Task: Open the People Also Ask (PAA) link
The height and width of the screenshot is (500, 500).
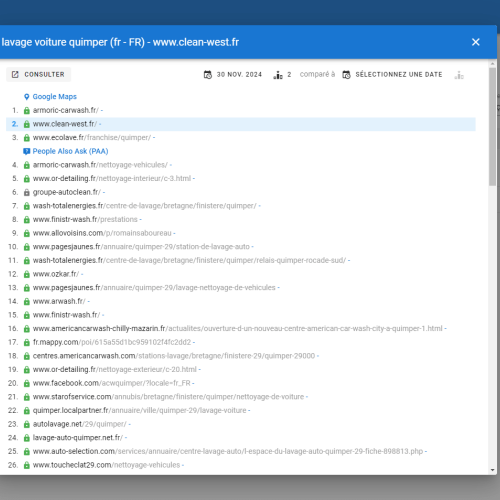Action: coord(70,151)
